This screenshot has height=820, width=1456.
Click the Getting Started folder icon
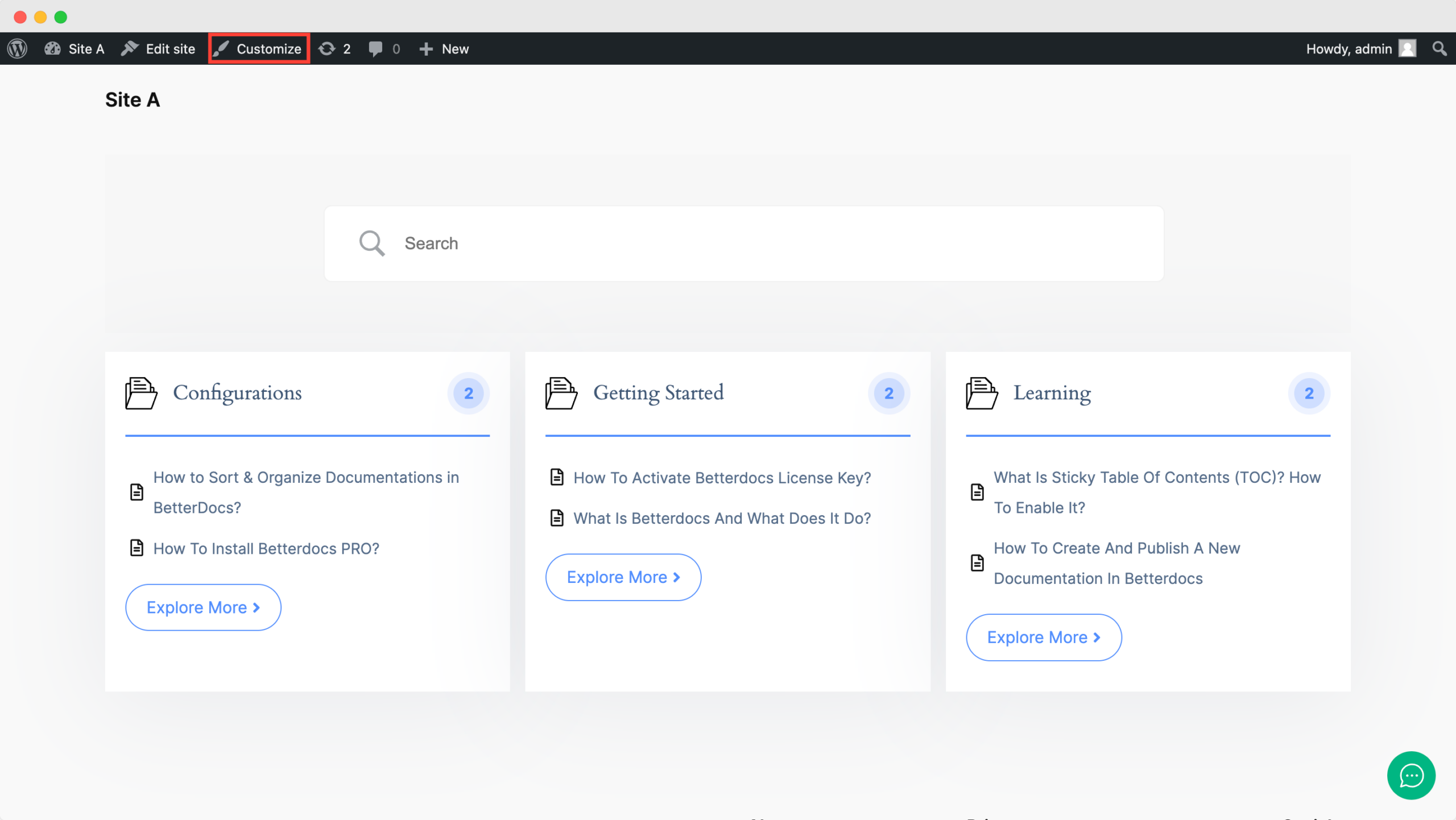tap(561, 393)
